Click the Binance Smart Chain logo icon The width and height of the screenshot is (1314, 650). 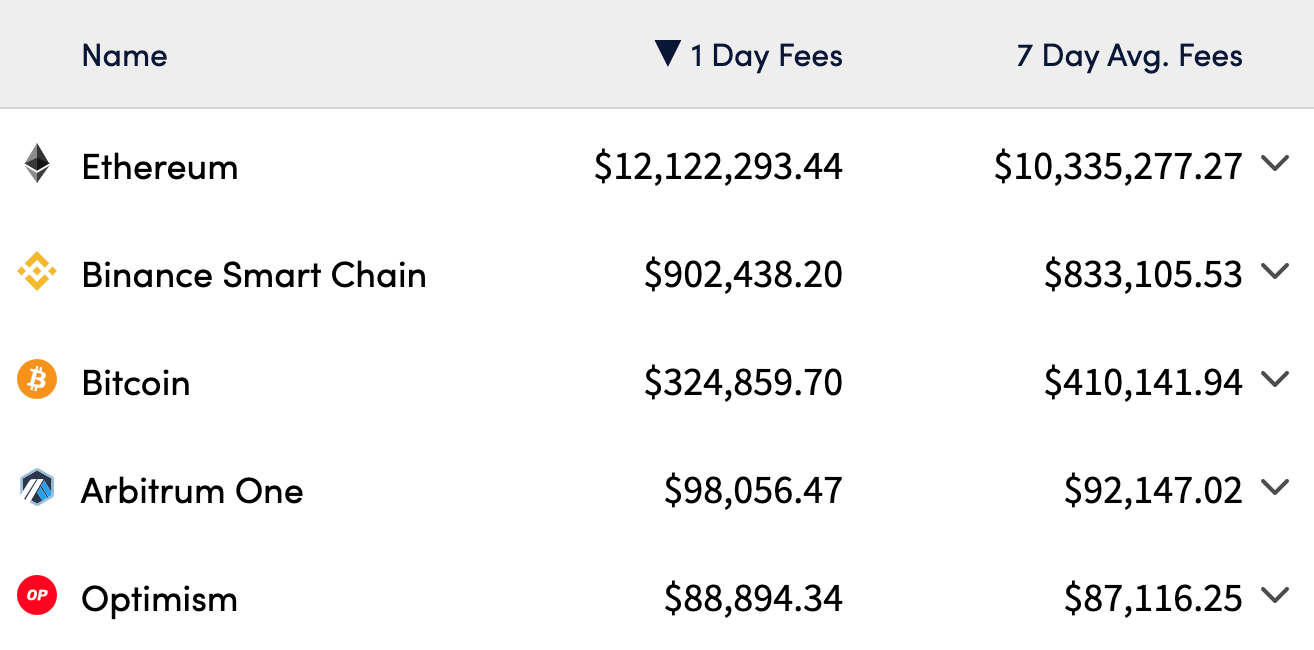(x=37, y=273)
